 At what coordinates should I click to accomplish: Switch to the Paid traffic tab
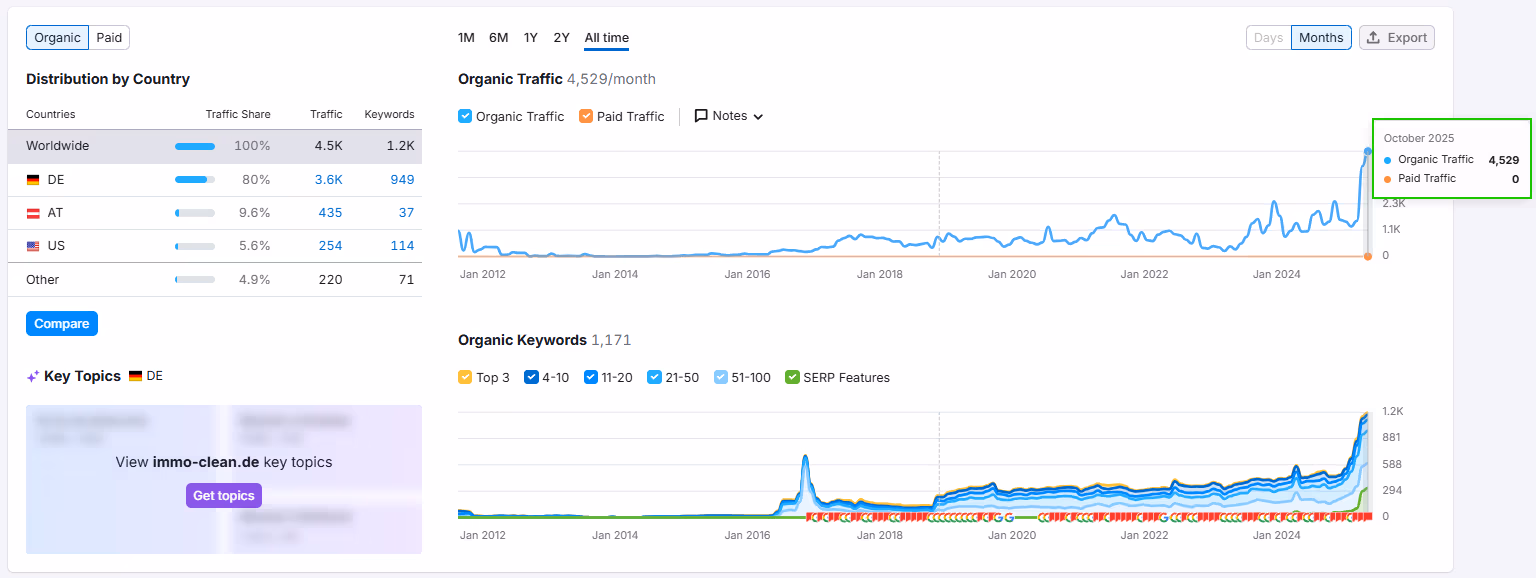pos(109,37)
